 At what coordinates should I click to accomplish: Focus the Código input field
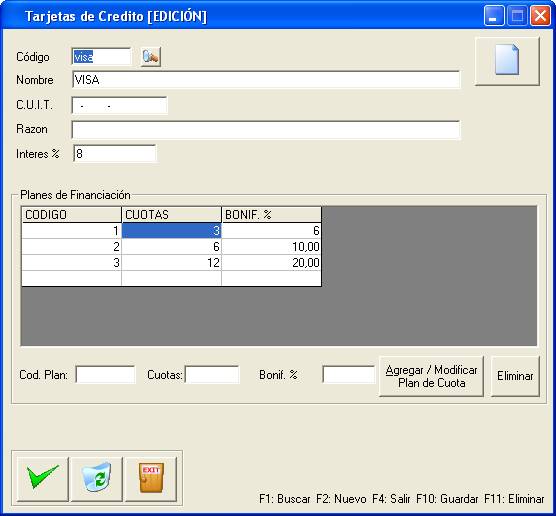pos(101,57)
